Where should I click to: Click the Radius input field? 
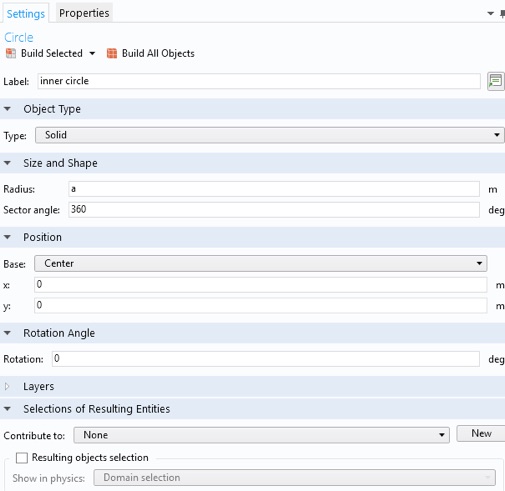point(274,189)
